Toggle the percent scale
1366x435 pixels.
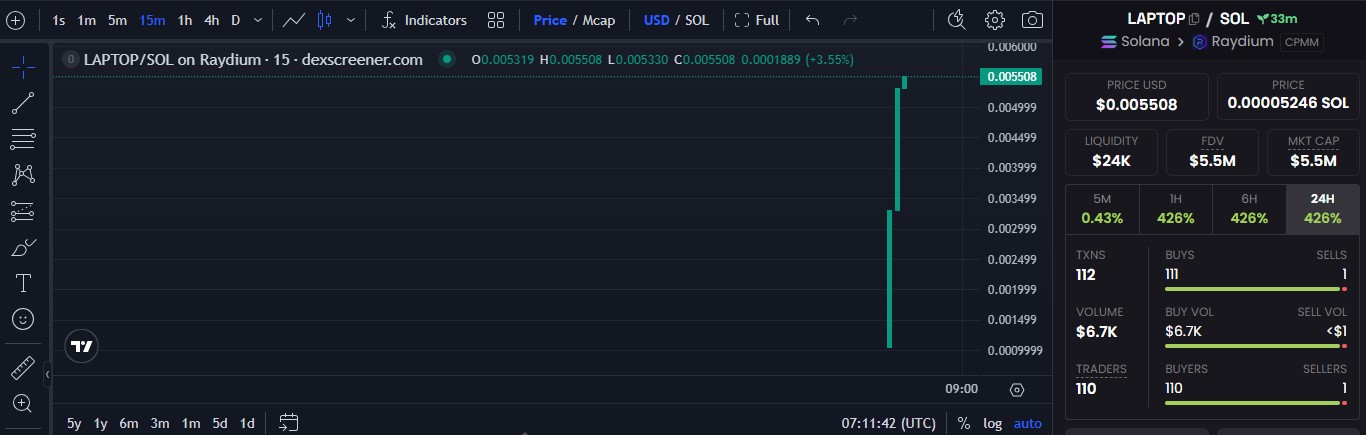tap(963, 423)
